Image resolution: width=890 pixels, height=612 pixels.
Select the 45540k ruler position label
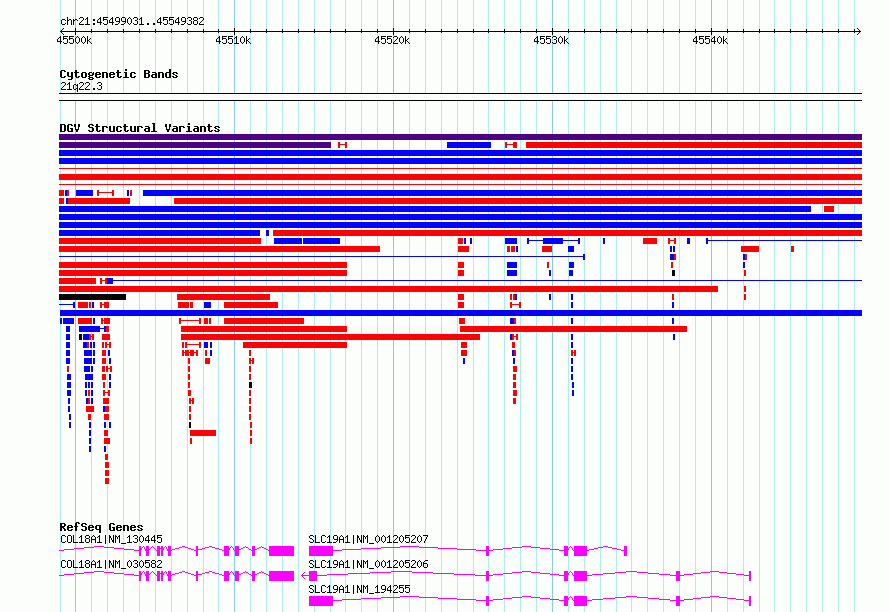710,40
